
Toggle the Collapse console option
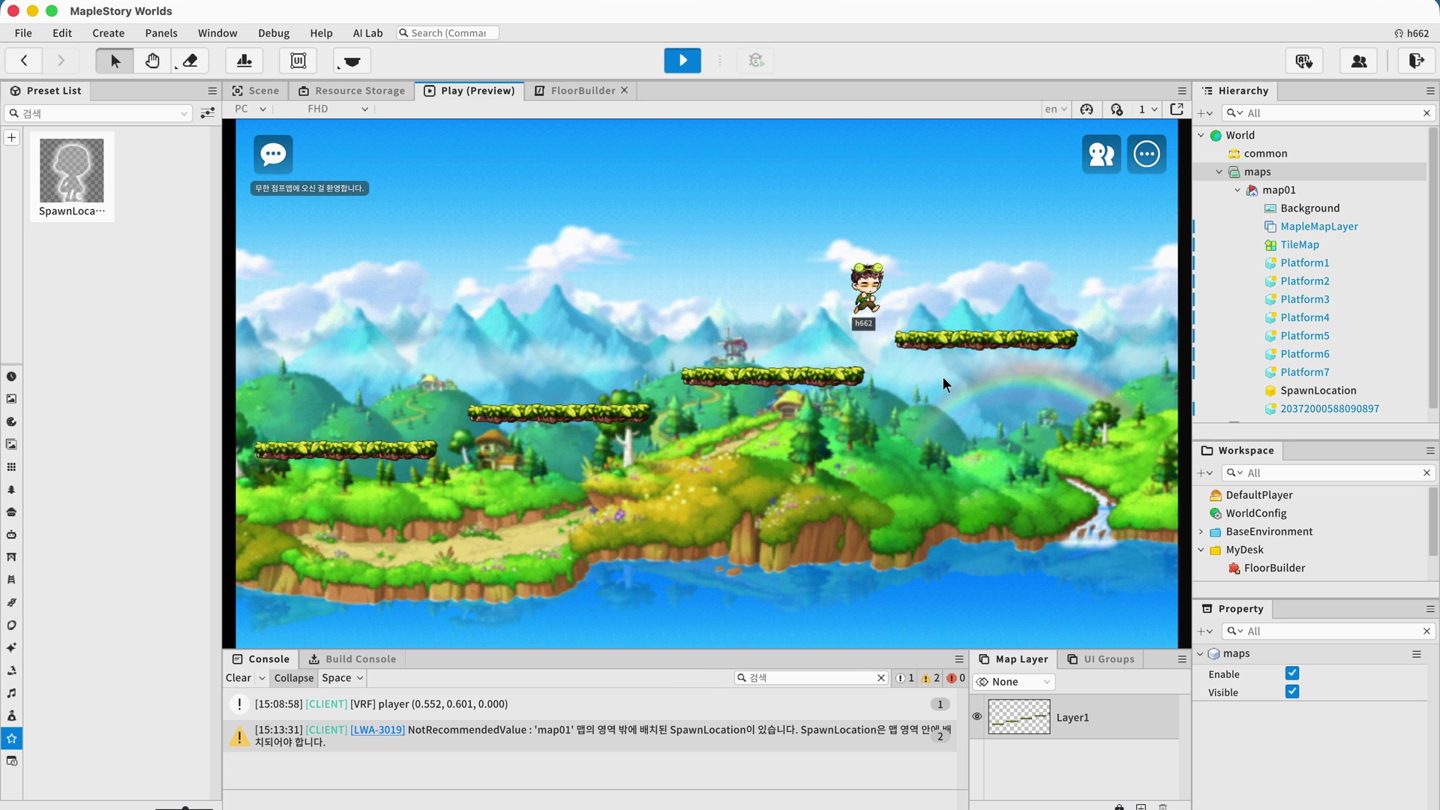293,678
